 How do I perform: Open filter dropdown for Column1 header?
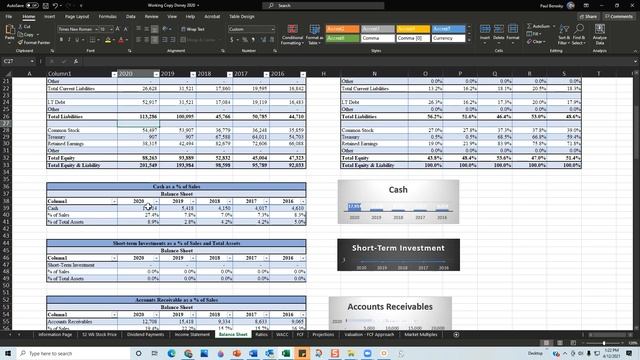pos(114,74)
